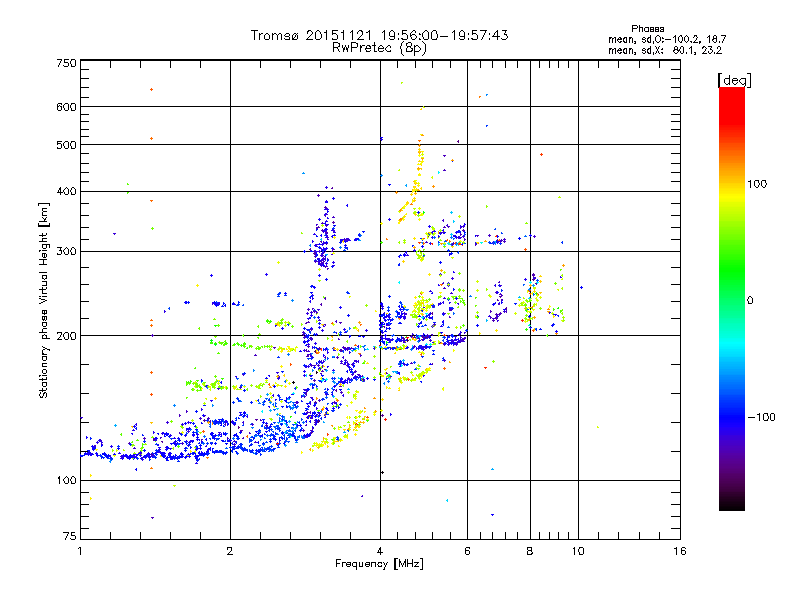Click the y-axis tick label '75'
800x600 pixels.
pos(70,536)
